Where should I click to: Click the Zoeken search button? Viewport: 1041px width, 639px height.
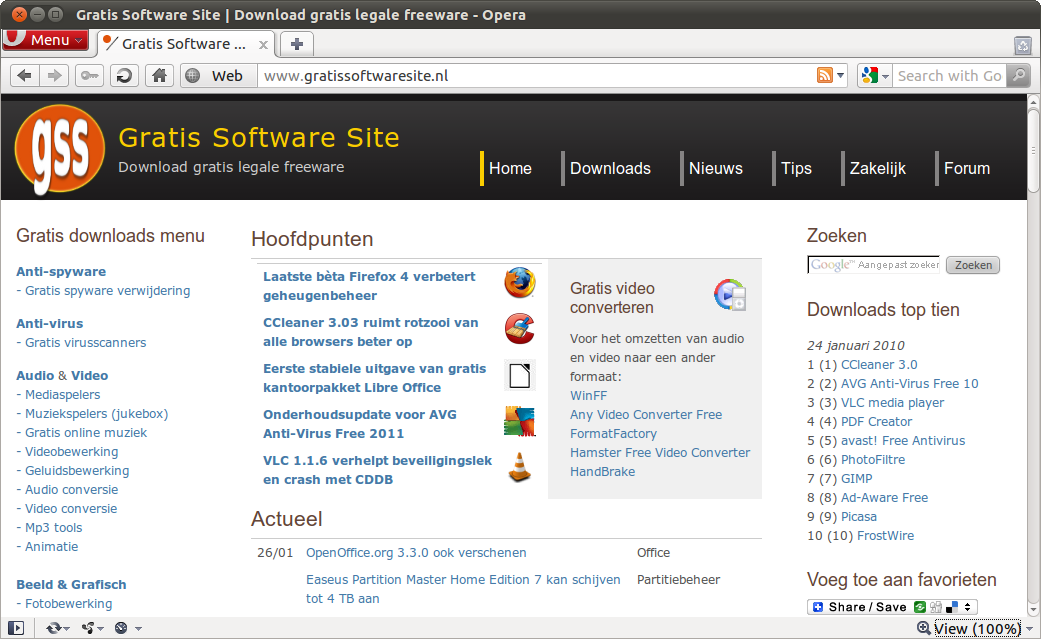coord(973,265)
